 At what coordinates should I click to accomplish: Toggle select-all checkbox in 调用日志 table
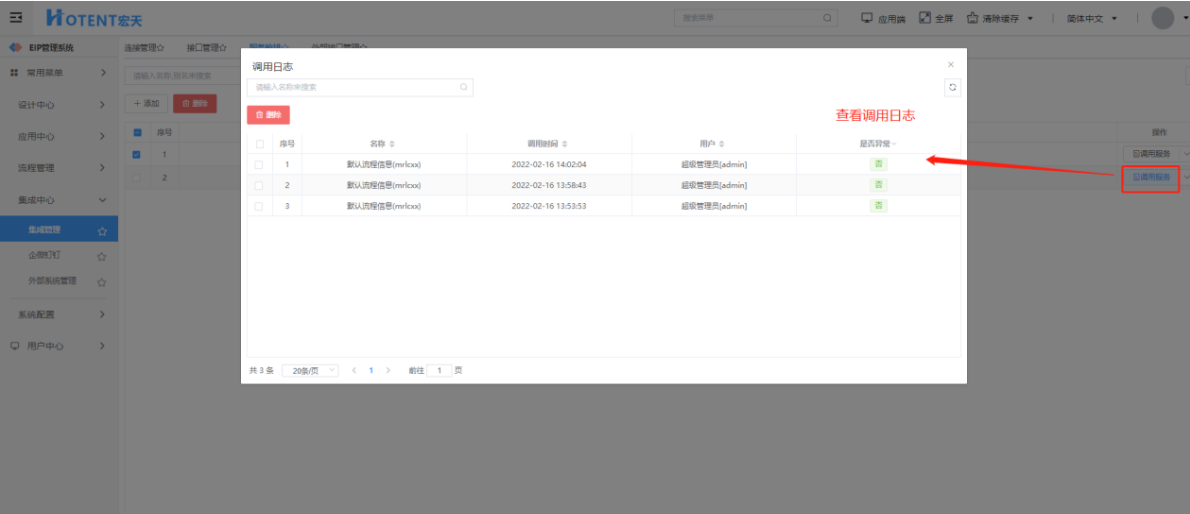pos(260,143)
